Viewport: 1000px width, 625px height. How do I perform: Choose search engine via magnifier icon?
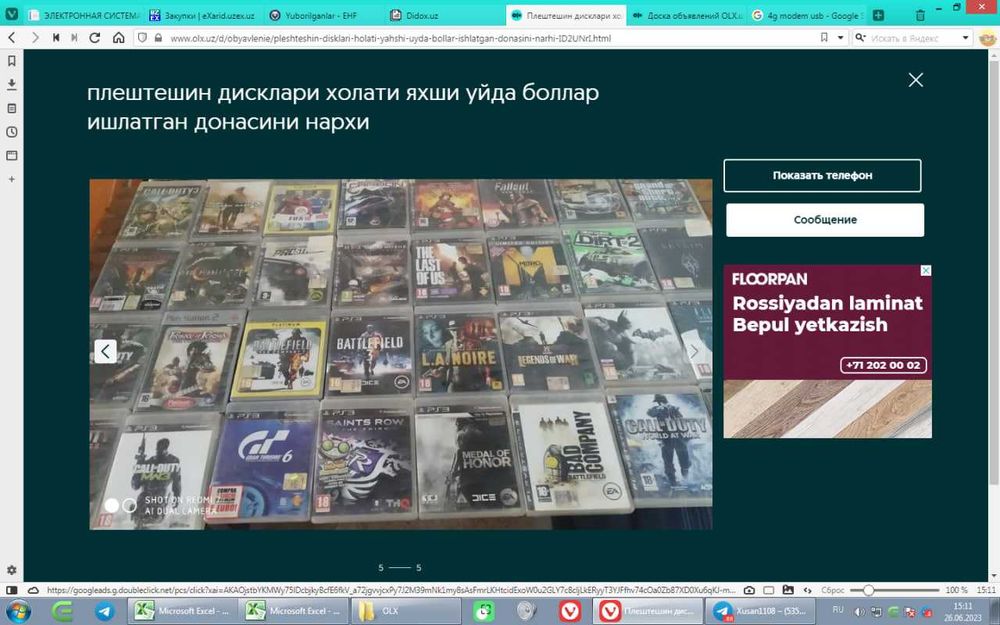(x=860, y=38)
